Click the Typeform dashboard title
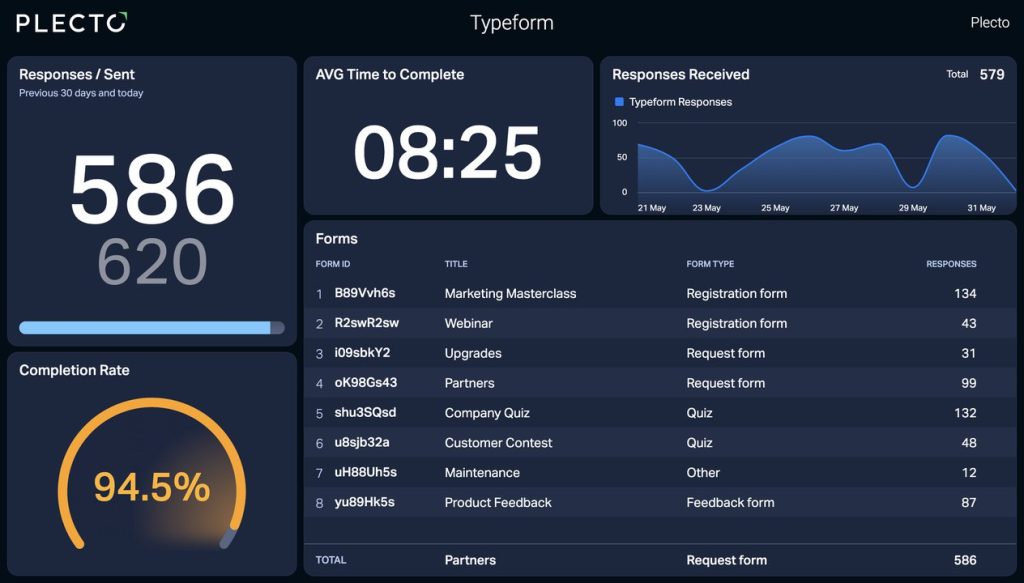Image resolution: width=1024 pixels, height=583 pixels. click(511, 23)
